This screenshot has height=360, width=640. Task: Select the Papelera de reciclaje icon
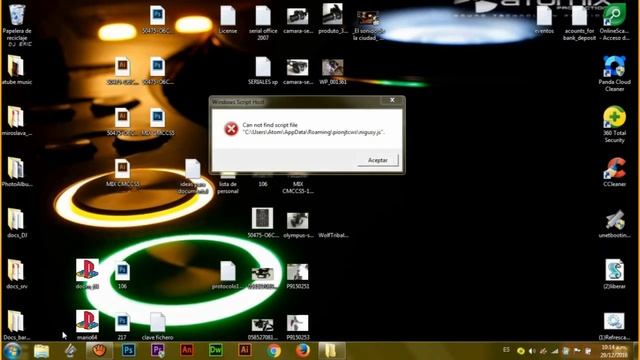(x=17, y=15)
